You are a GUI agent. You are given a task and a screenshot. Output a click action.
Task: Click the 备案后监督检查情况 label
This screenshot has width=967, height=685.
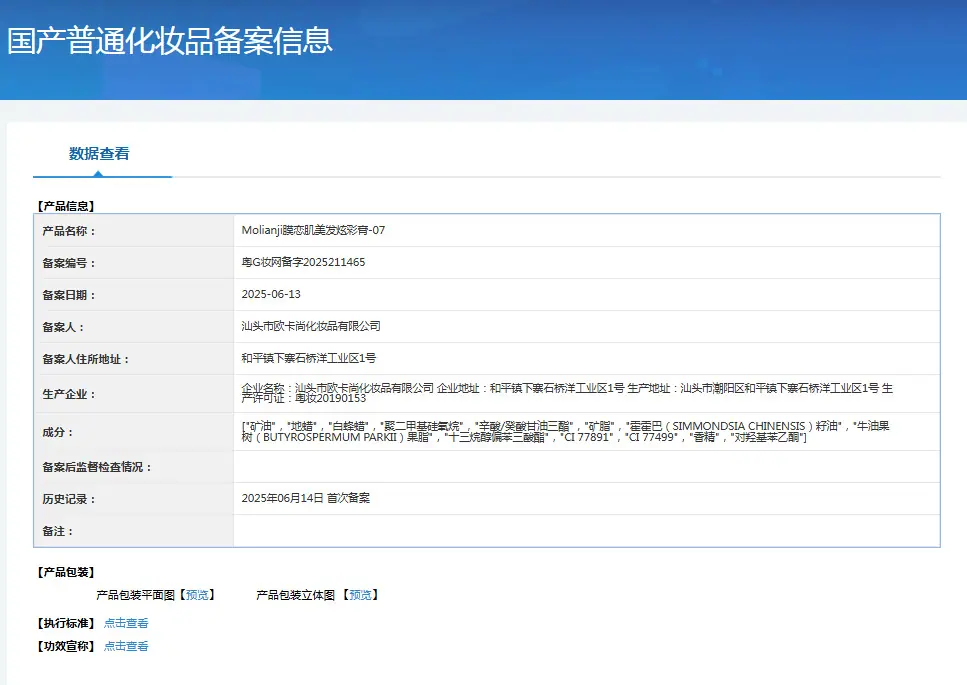pos(96,467)
